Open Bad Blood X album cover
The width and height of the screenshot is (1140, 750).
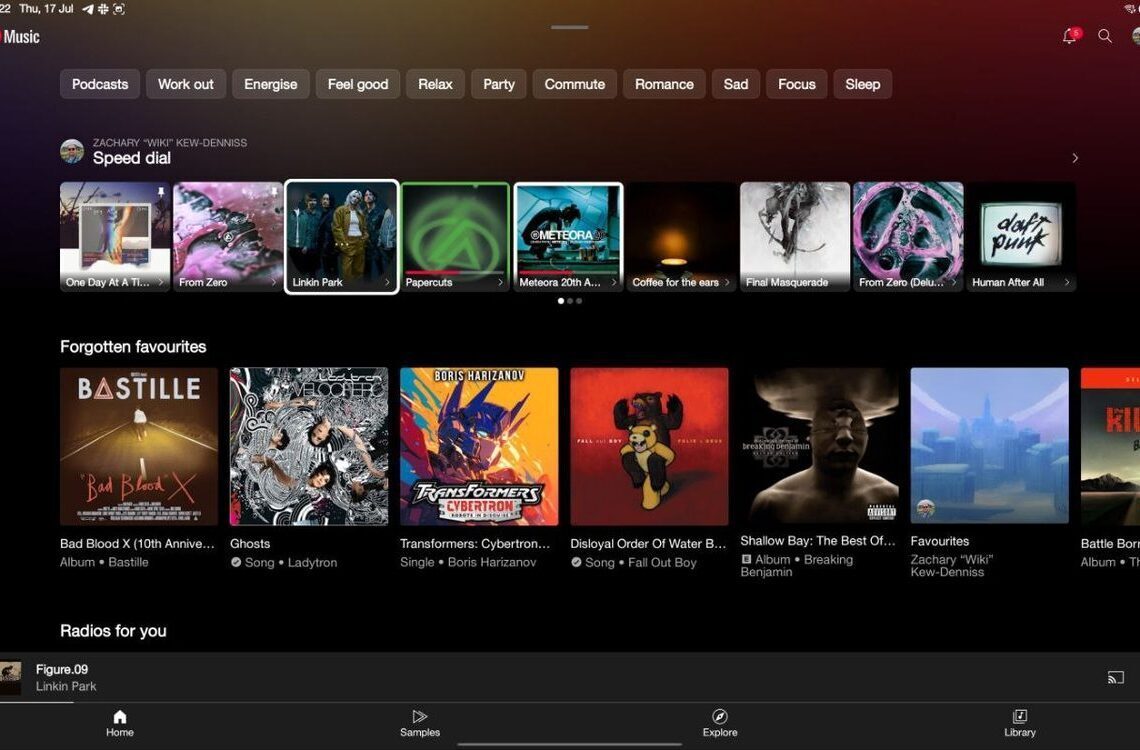pos(139,446)
